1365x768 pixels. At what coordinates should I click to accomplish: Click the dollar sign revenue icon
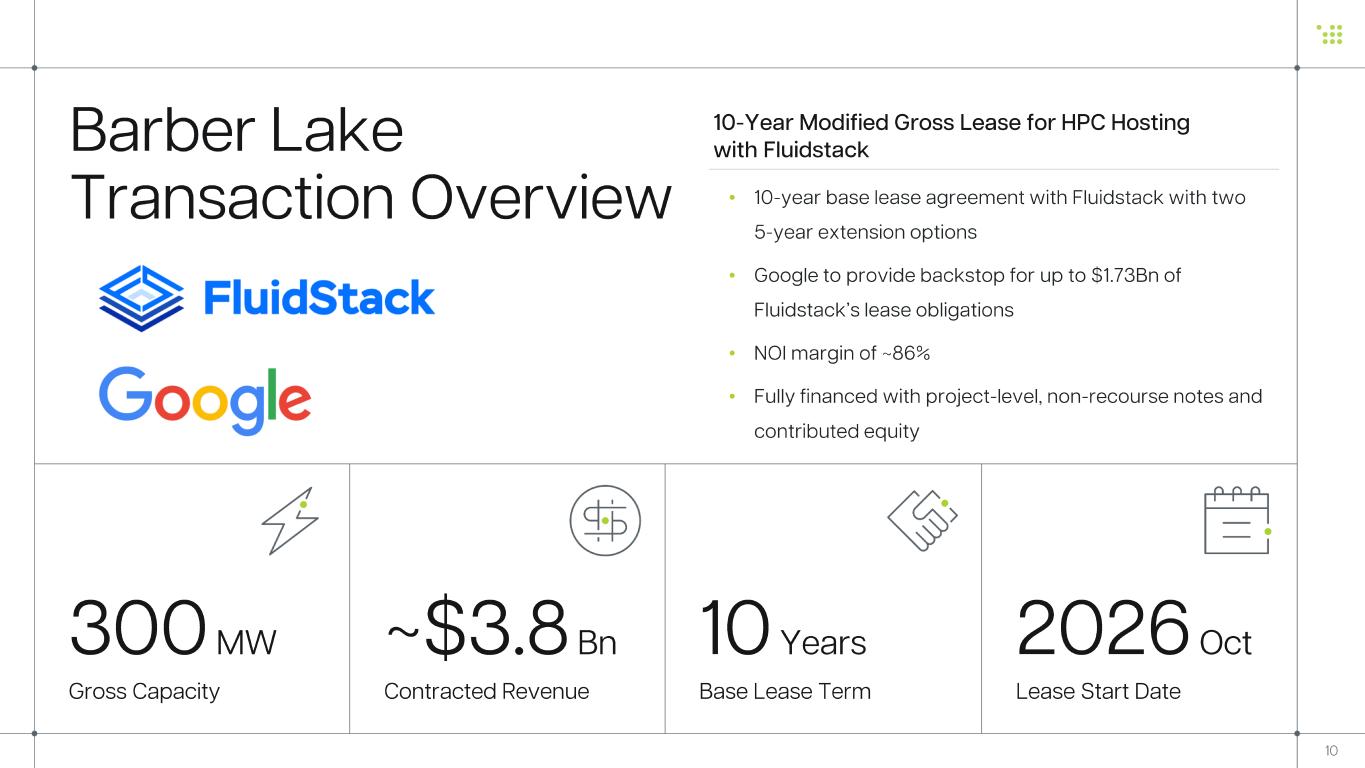click(x=605, y=520)
